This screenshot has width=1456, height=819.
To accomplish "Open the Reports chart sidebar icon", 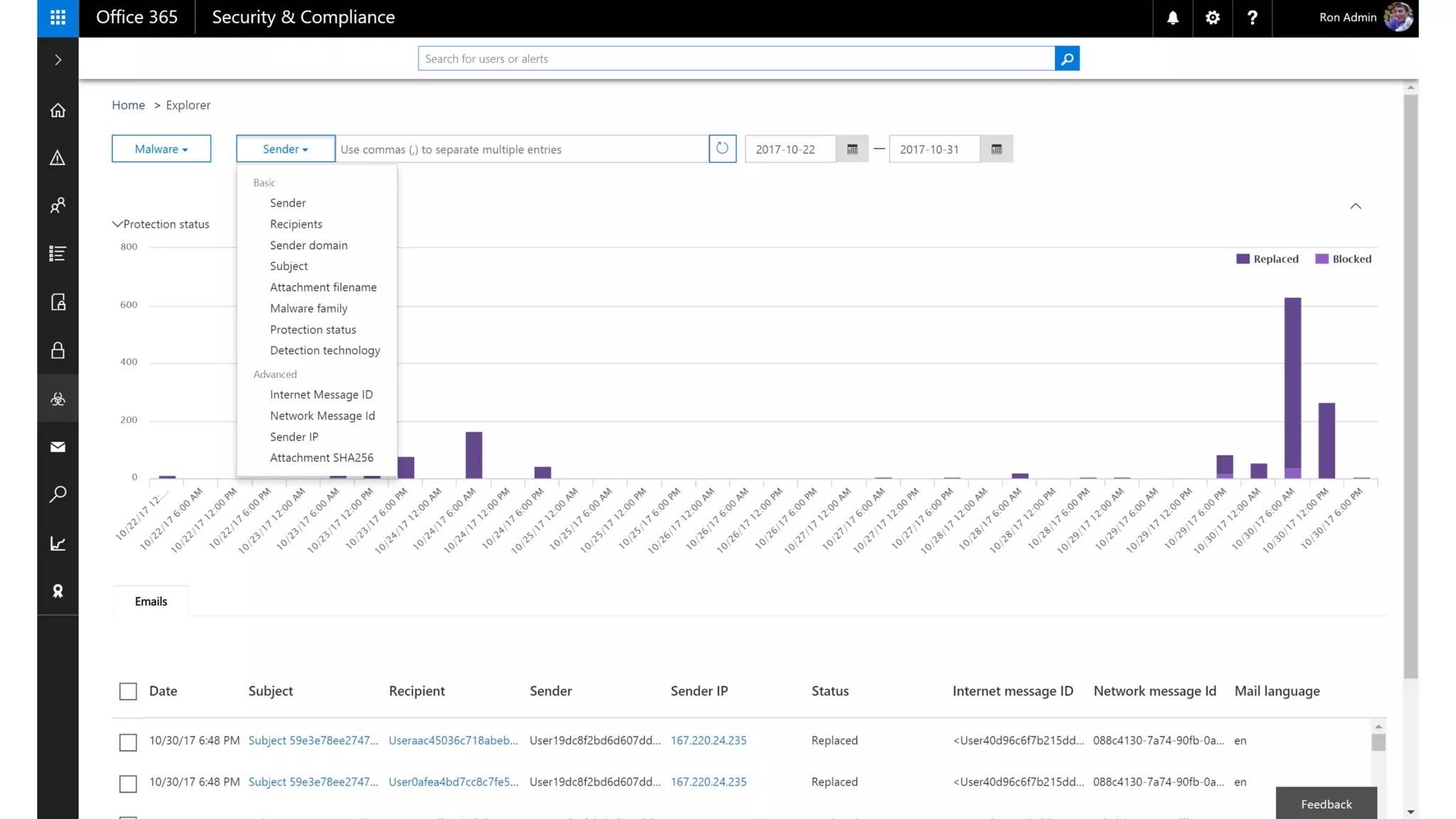I will [58, 544].
